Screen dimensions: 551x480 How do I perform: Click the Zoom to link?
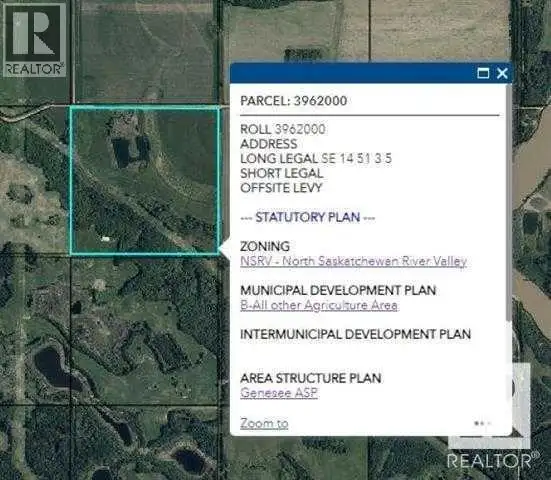click(x=264, y=423)
